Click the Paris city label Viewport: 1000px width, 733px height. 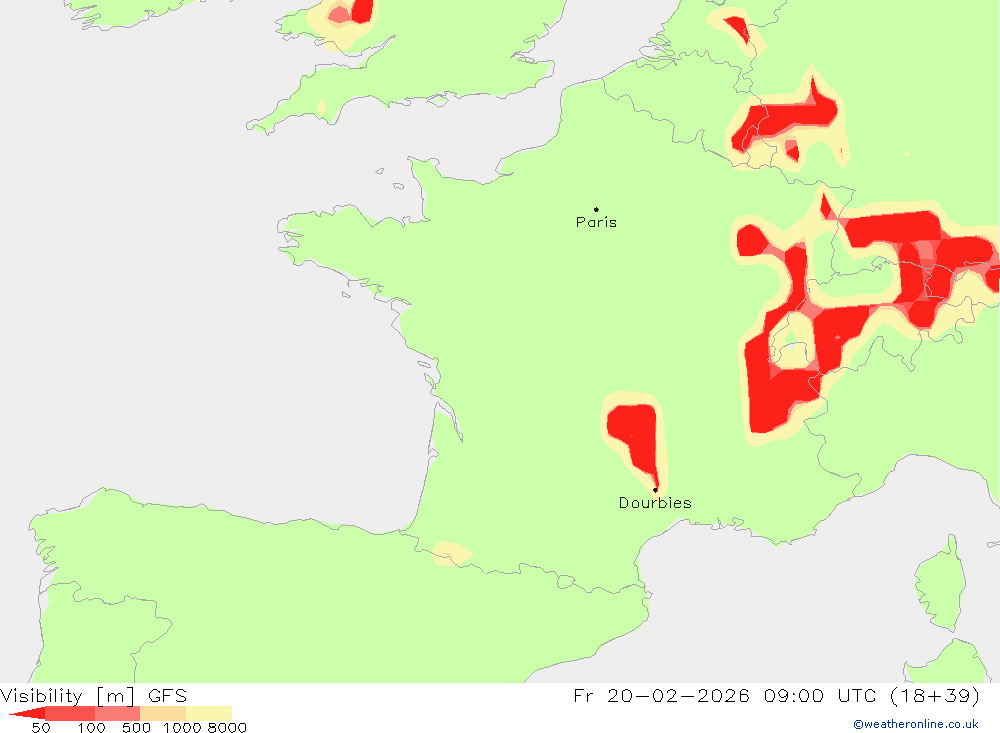[596, 222]
